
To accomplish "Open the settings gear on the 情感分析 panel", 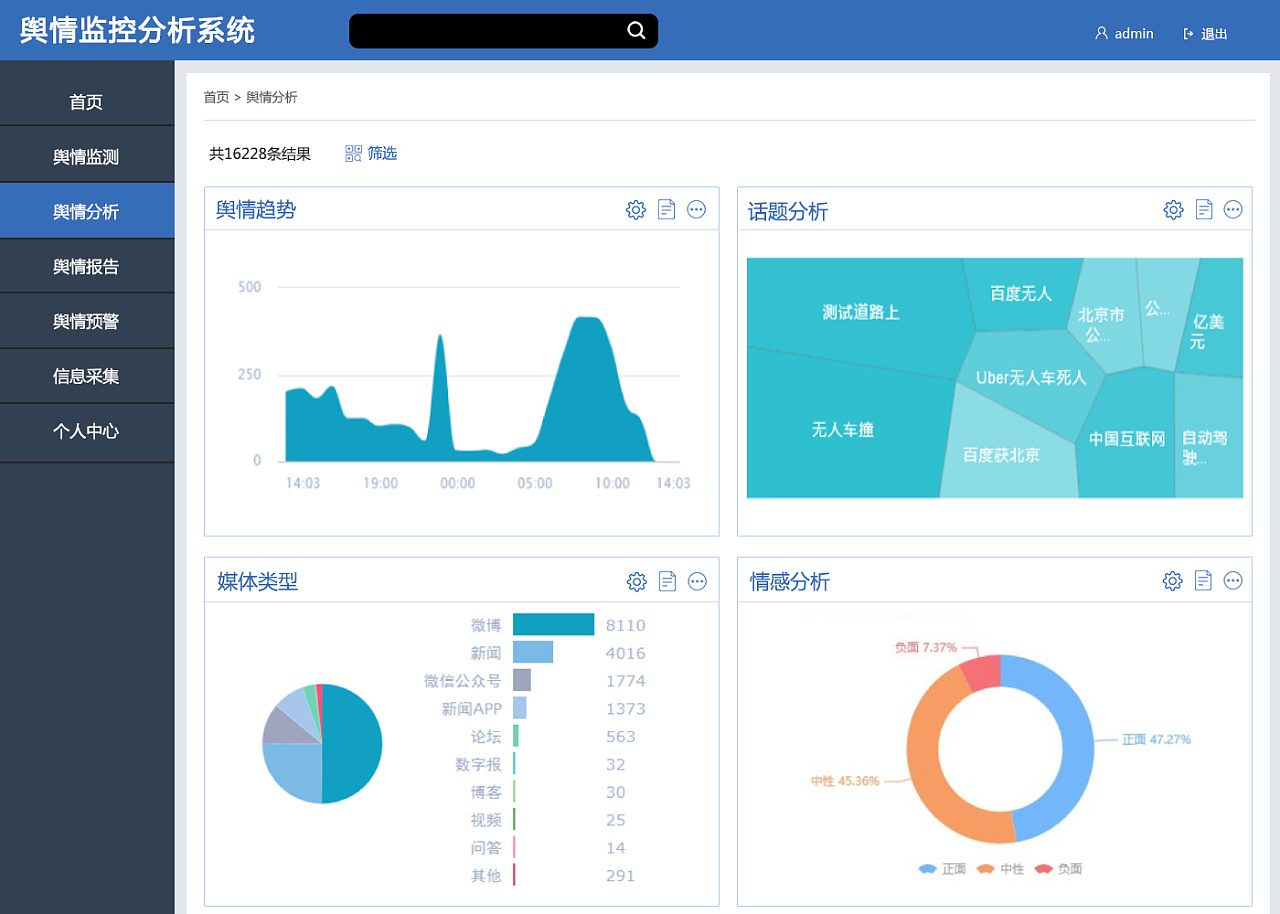I will (1172, 580).
